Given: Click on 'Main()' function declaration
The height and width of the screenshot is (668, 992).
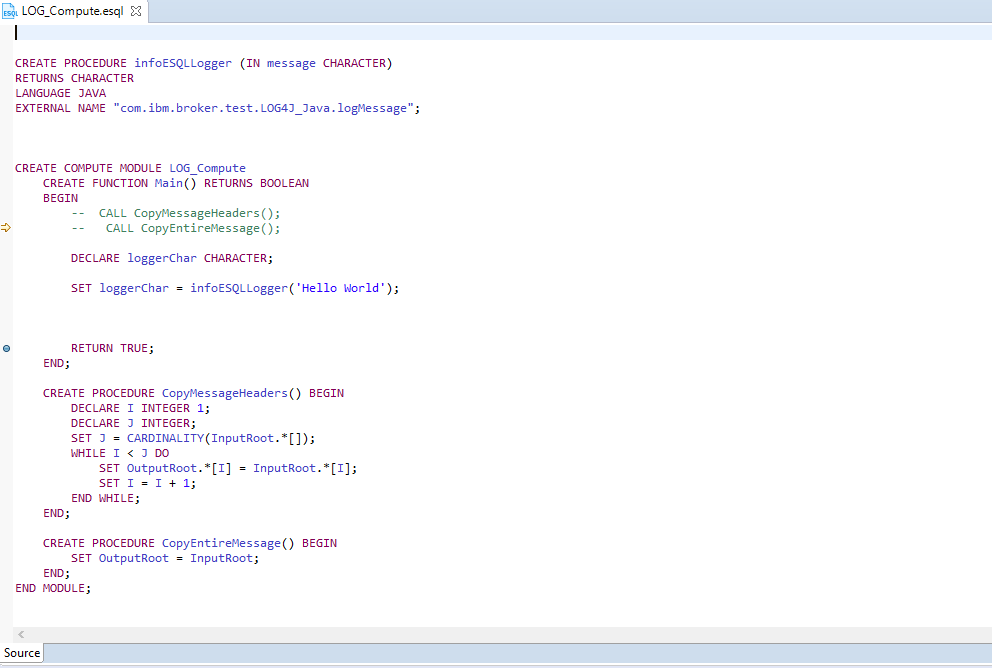Looking at the screenshot, I should (175, 183).
